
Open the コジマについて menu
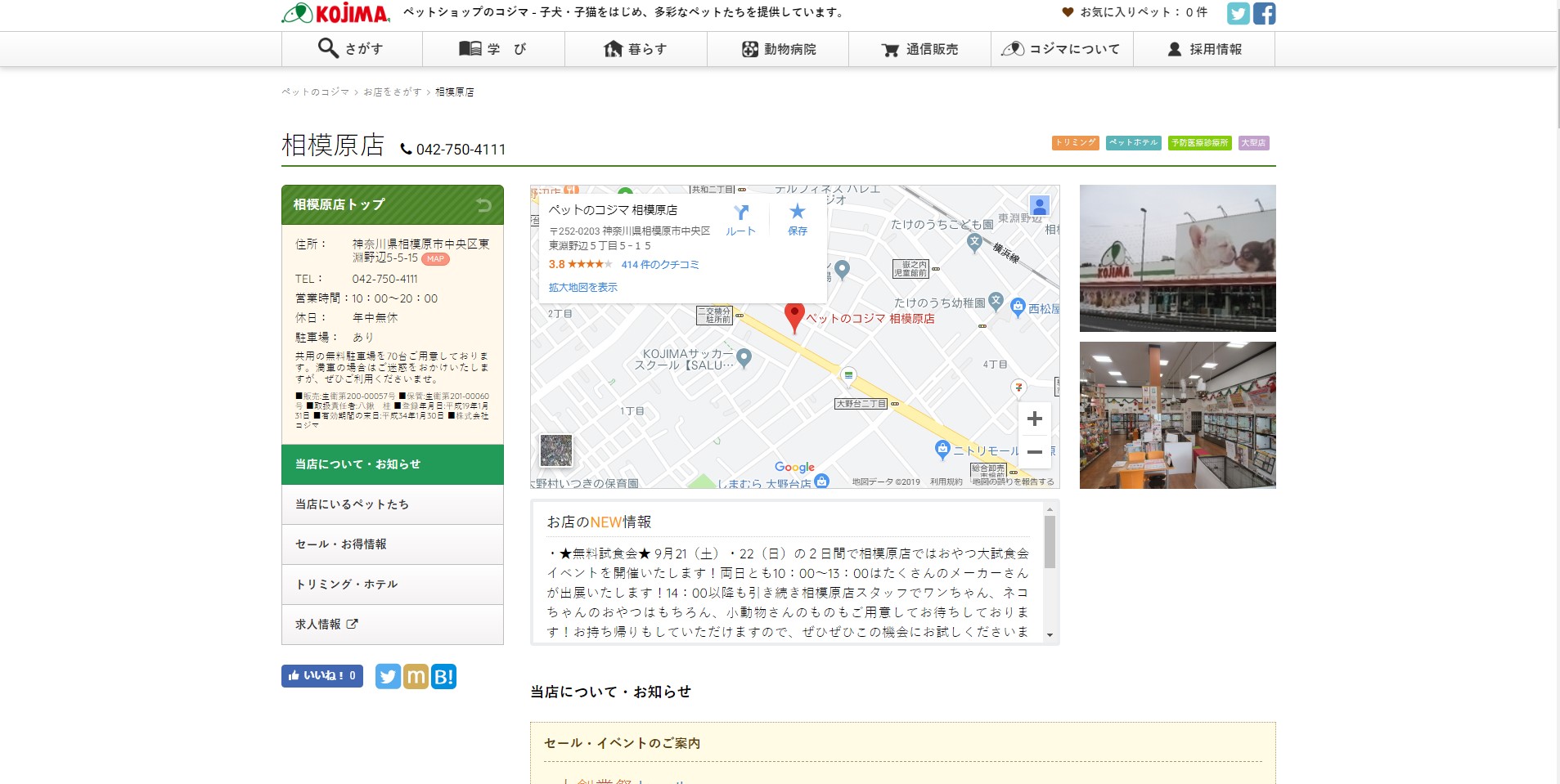click(1062, 49)
